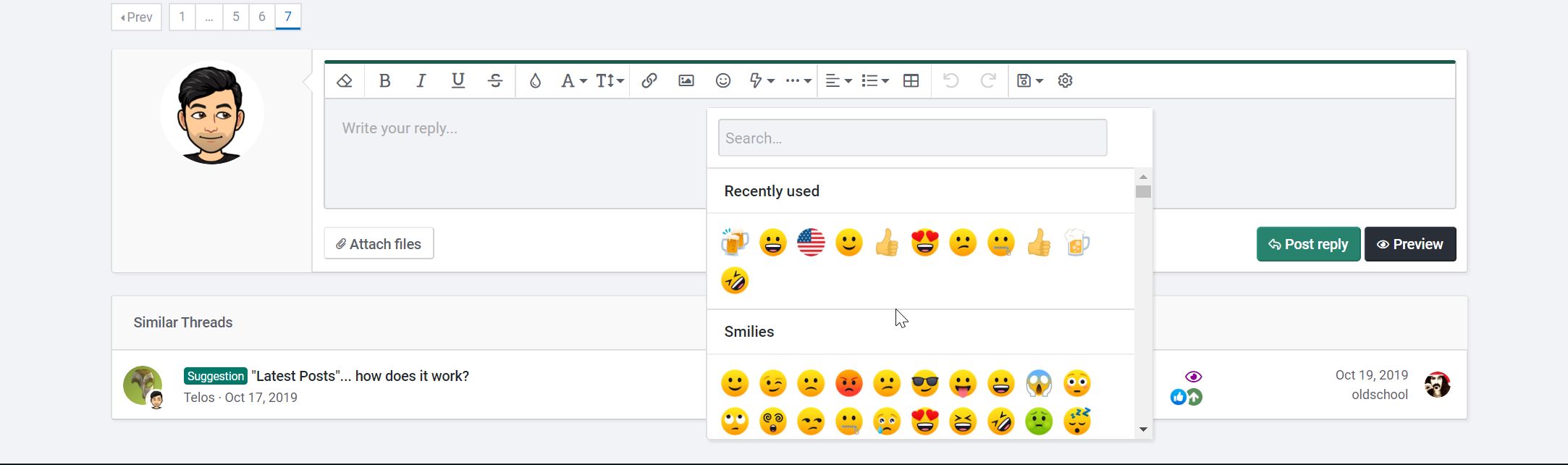Insert the clinking beers emoji from Recently used
Viewport: 1568px width, 465px height.
(x=735, y=243)
